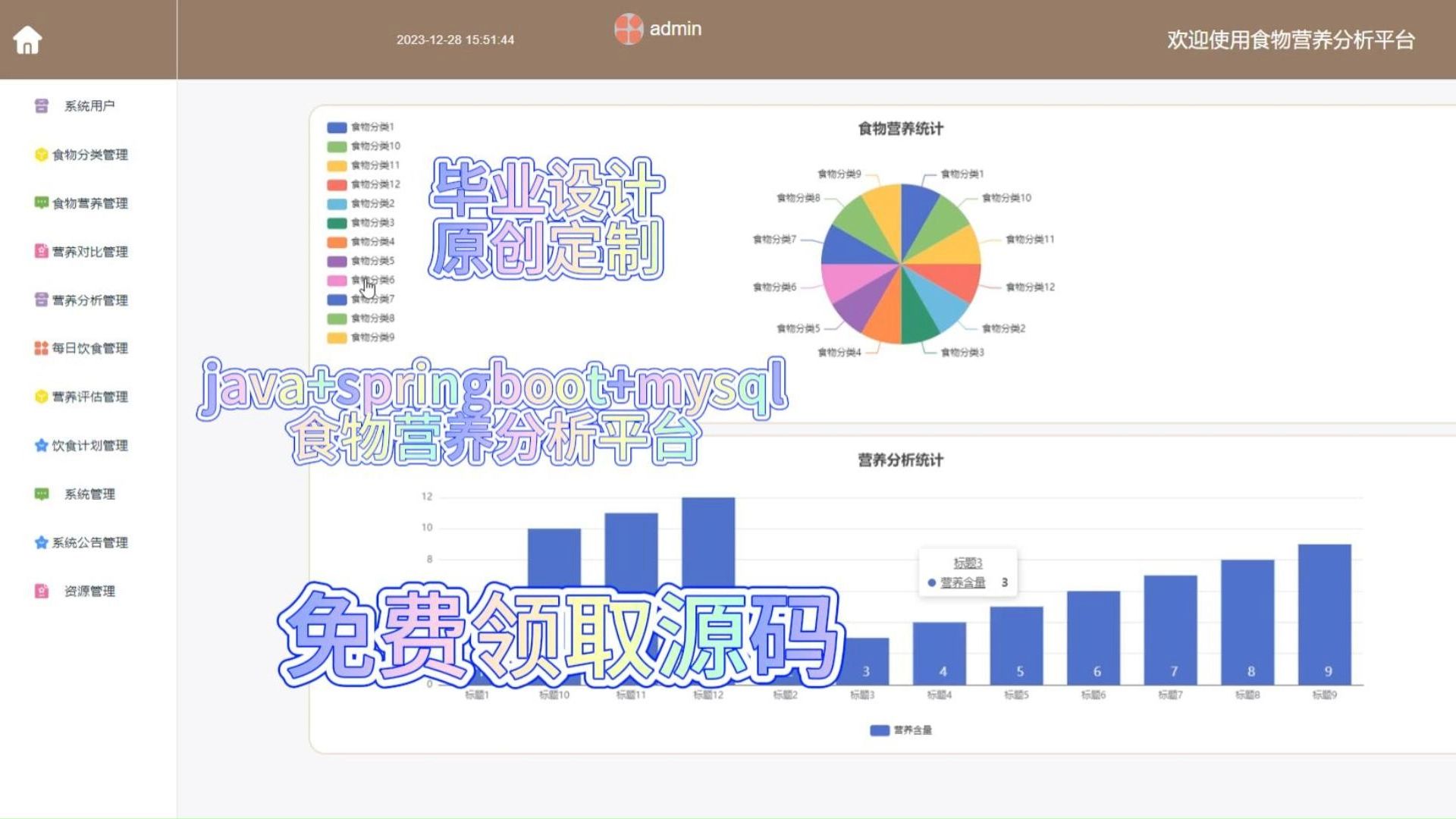Viewport: 1456px width, 819px height.
Task: Click the 标题7 bar
Action: [x=1171, y=630]
